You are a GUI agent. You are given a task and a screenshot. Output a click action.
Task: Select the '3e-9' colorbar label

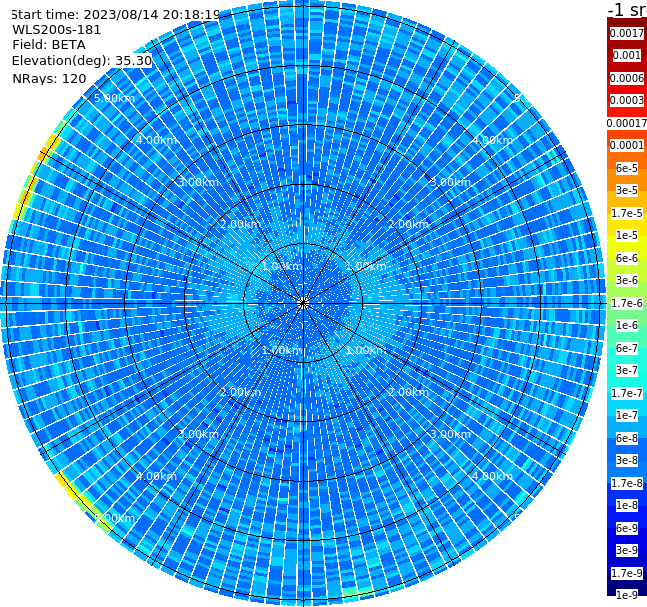(x=627, y=550)
